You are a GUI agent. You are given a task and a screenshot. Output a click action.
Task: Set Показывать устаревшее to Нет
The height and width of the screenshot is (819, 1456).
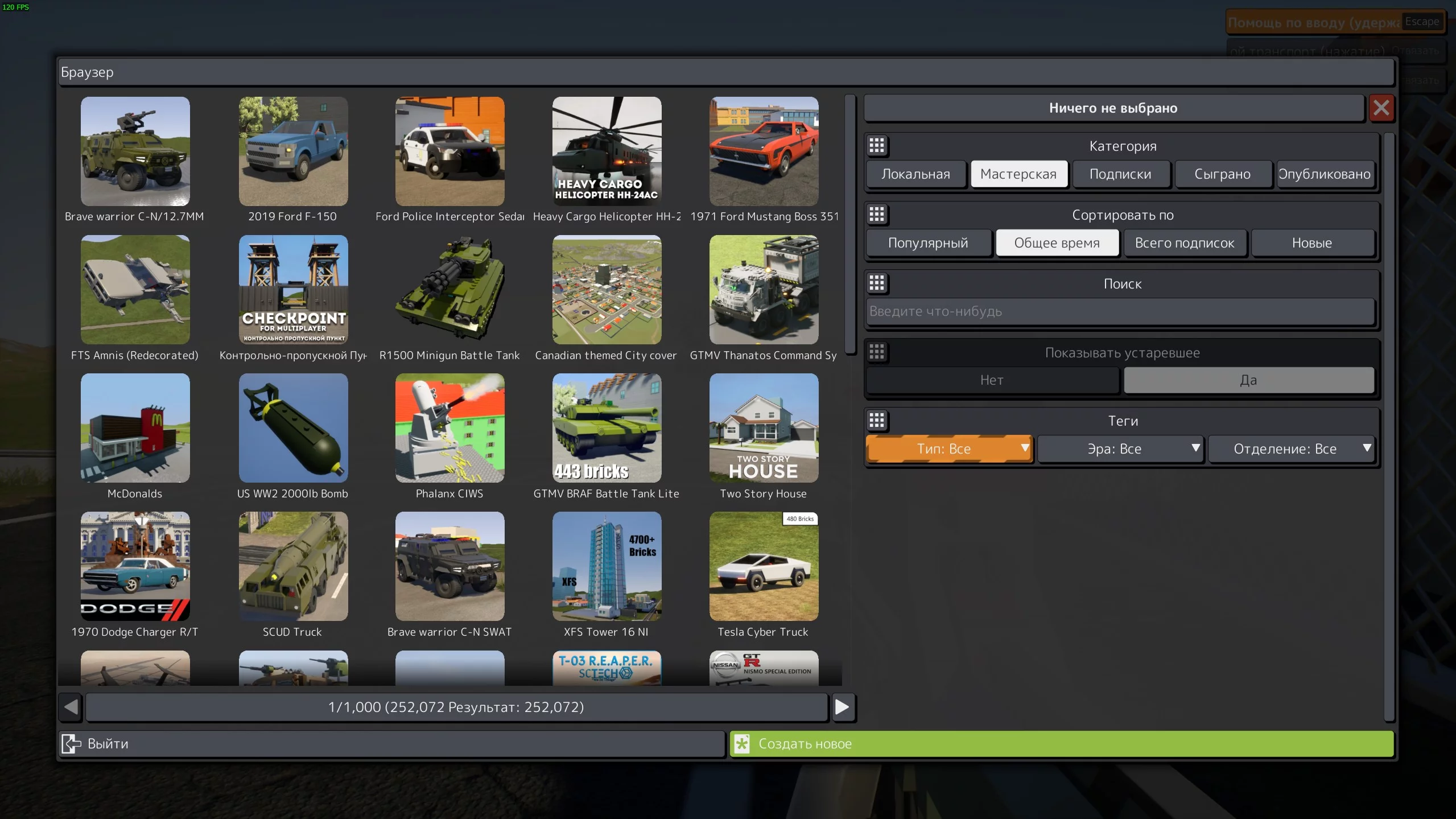pos(992,380)
